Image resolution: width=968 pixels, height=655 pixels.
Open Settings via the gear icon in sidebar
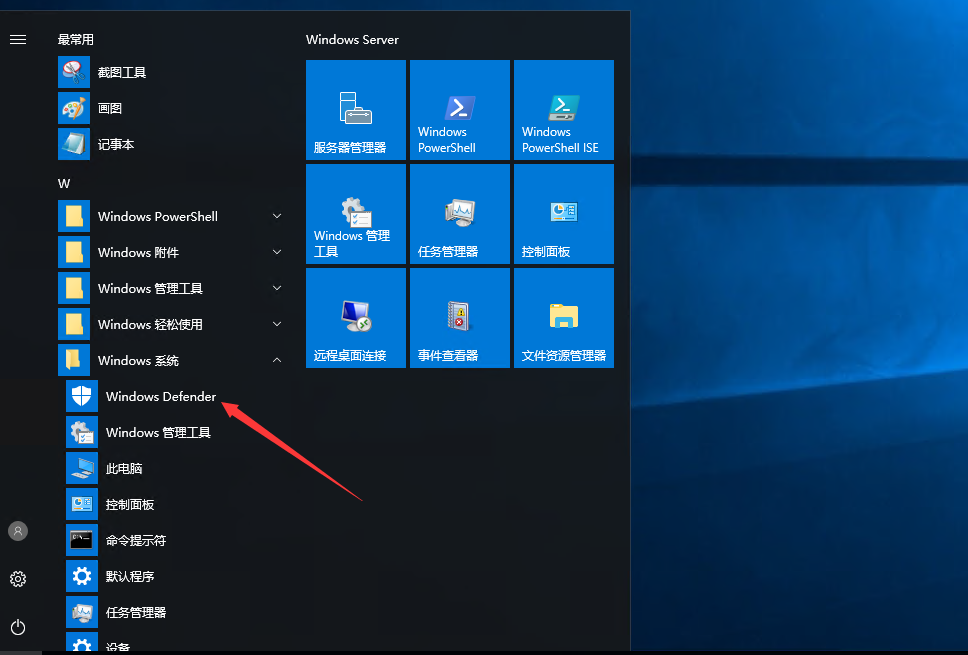(18, 579)
